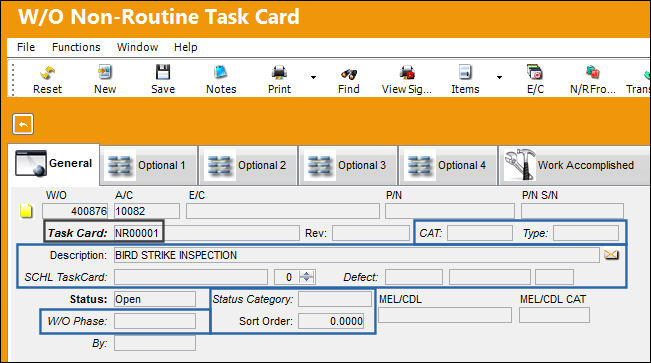Click the By input field

[155, 343]
